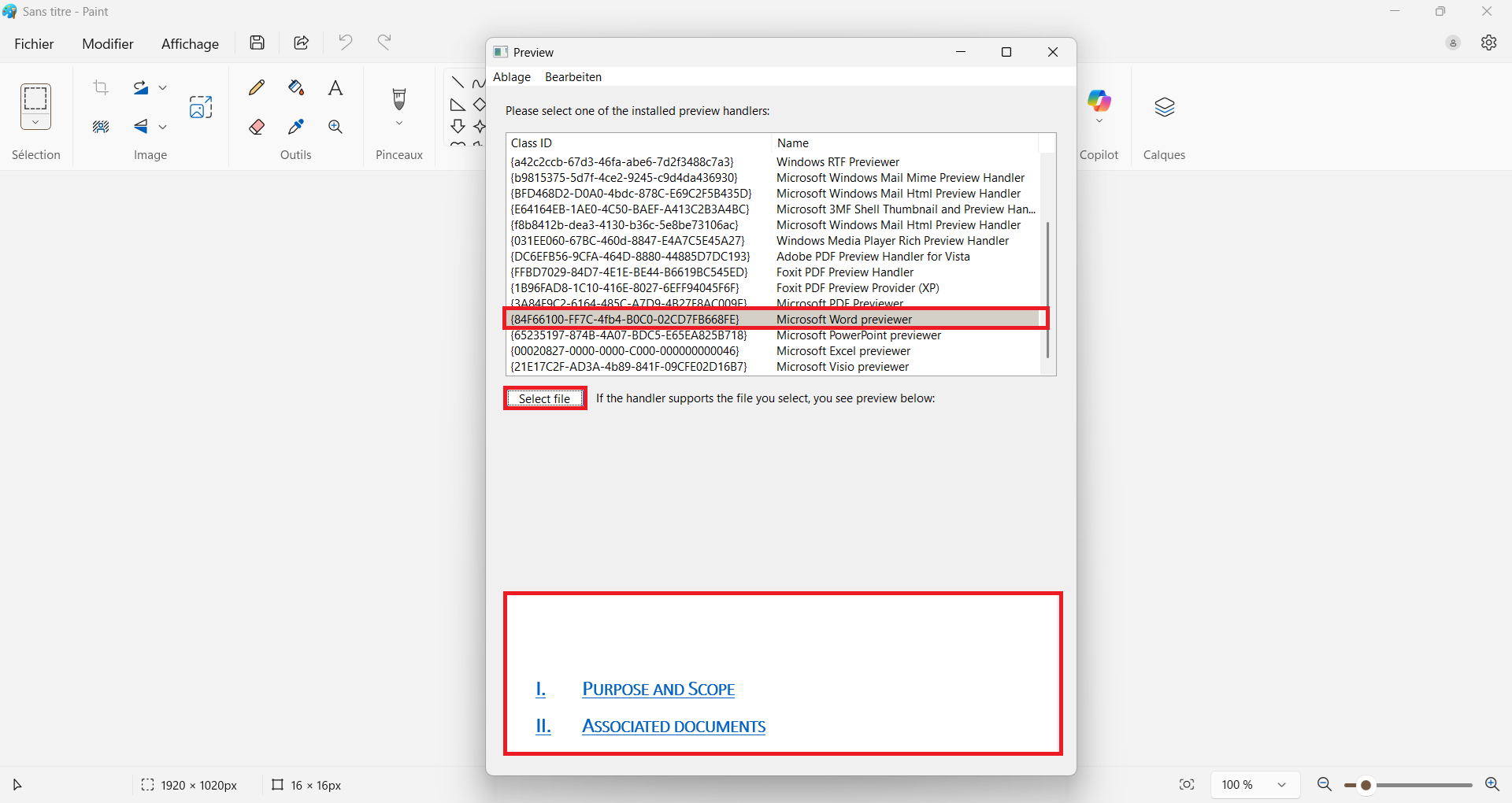Expand the Sélection tool options chevron
The width and height of the screenshot is (1512, 803).
(x=35, y=122)
